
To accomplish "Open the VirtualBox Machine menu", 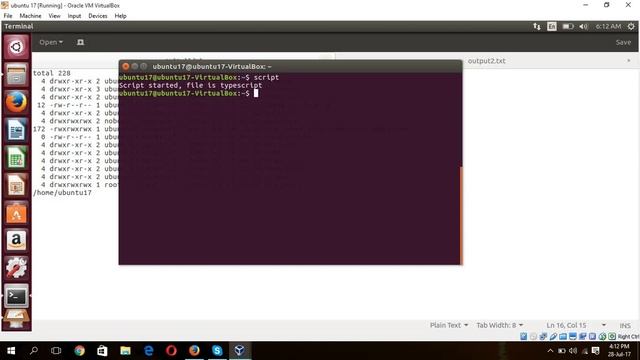I will 30,16.
